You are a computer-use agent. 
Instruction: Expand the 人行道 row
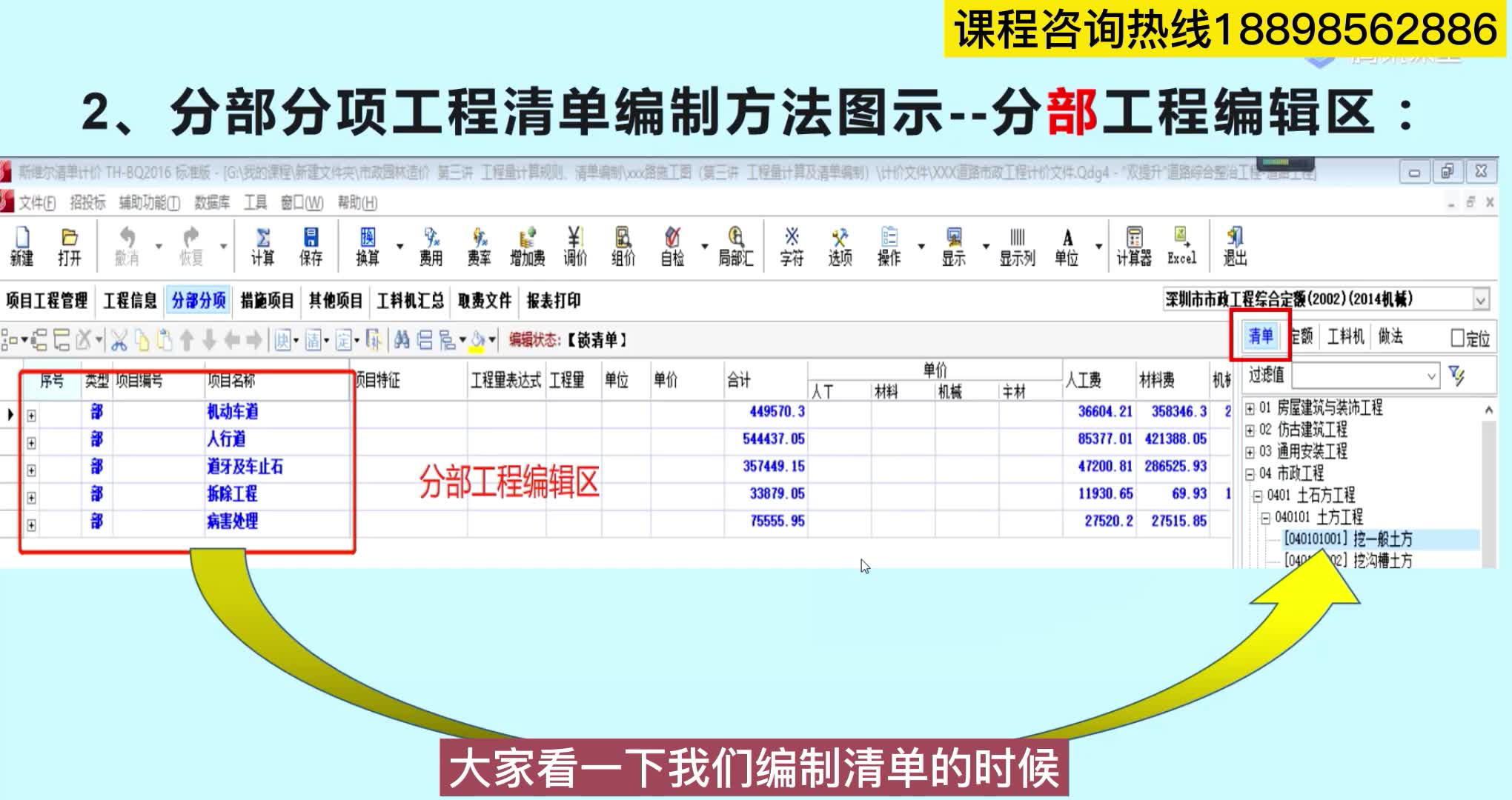point(31,443)
